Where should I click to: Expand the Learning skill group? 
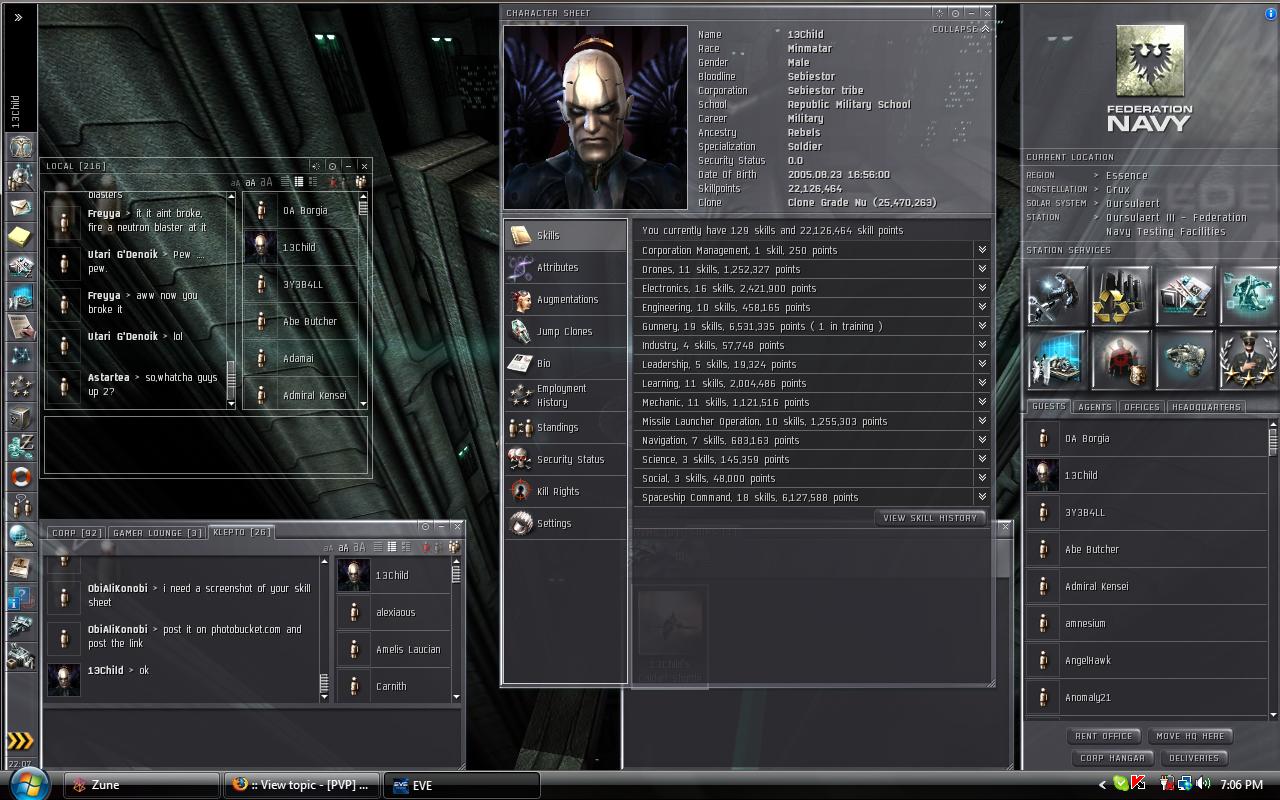(982, 383)
